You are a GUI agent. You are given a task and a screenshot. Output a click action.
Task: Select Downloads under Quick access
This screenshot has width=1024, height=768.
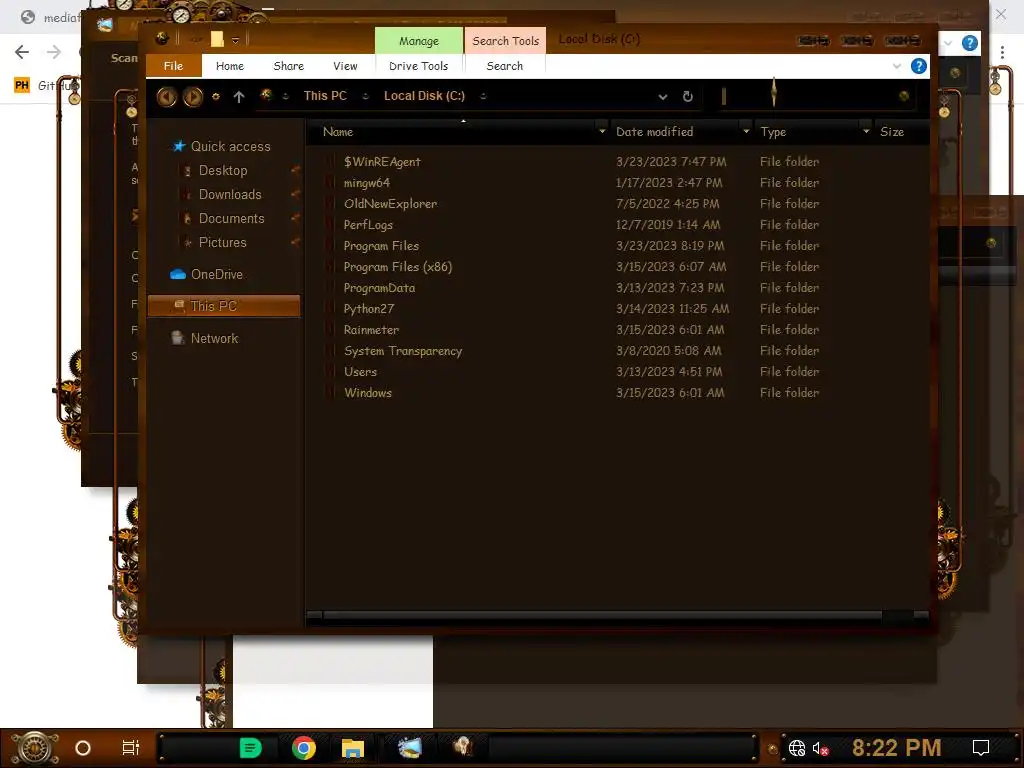[230, 195]
